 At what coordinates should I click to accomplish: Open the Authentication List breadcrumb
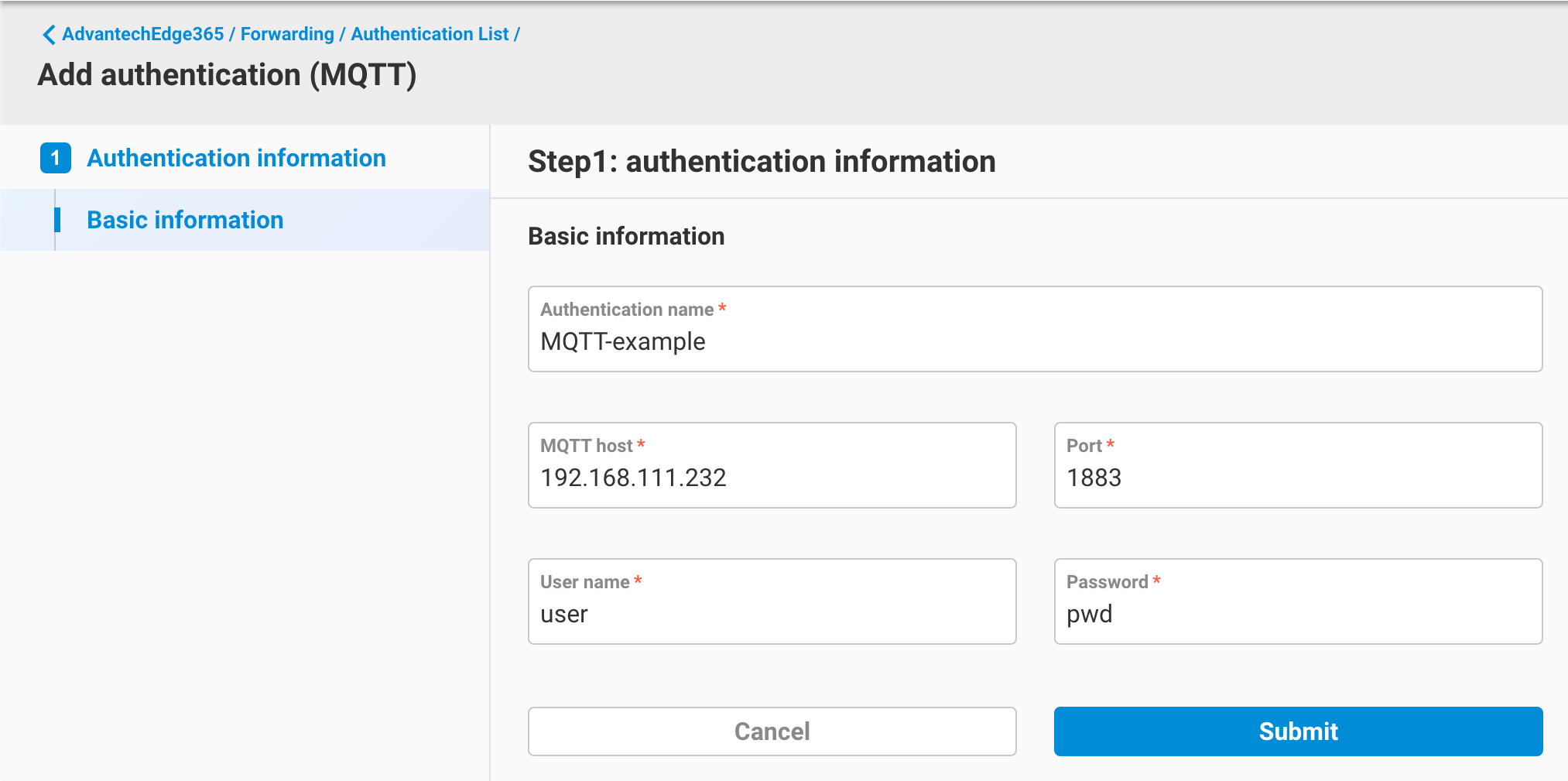click(429, 34)
